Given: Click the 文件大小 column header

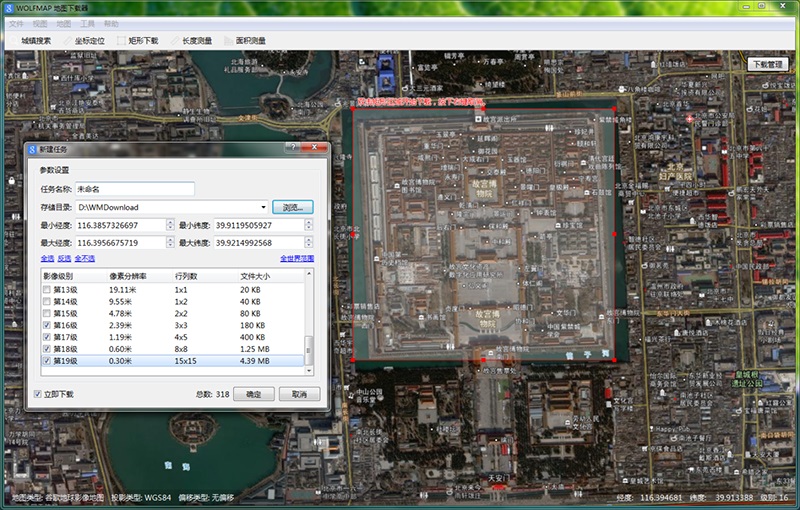Looking at the screenshot, I should (x=271, y=276).
